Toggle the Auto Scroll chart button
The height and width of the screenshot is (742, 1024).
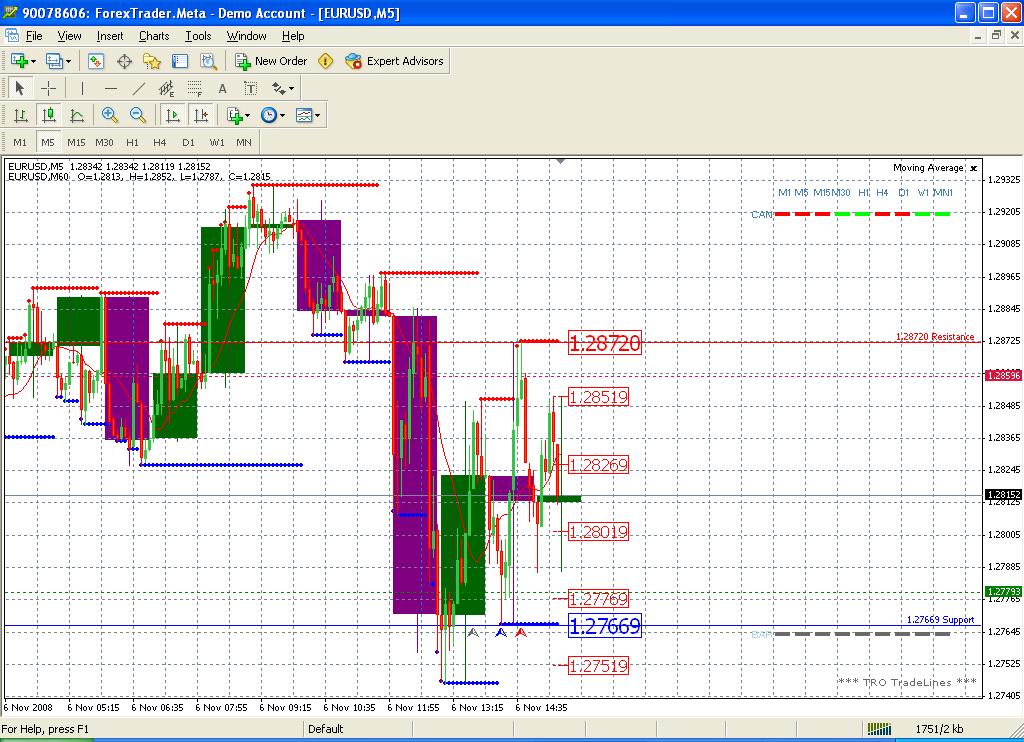tap(172, 115)
